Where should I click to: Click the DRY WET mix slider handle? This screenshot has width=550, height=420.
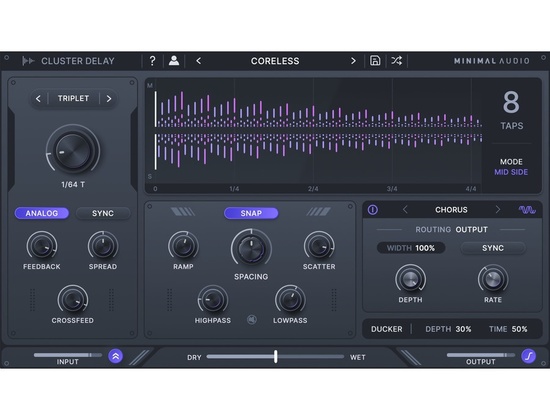coord(276,356)
